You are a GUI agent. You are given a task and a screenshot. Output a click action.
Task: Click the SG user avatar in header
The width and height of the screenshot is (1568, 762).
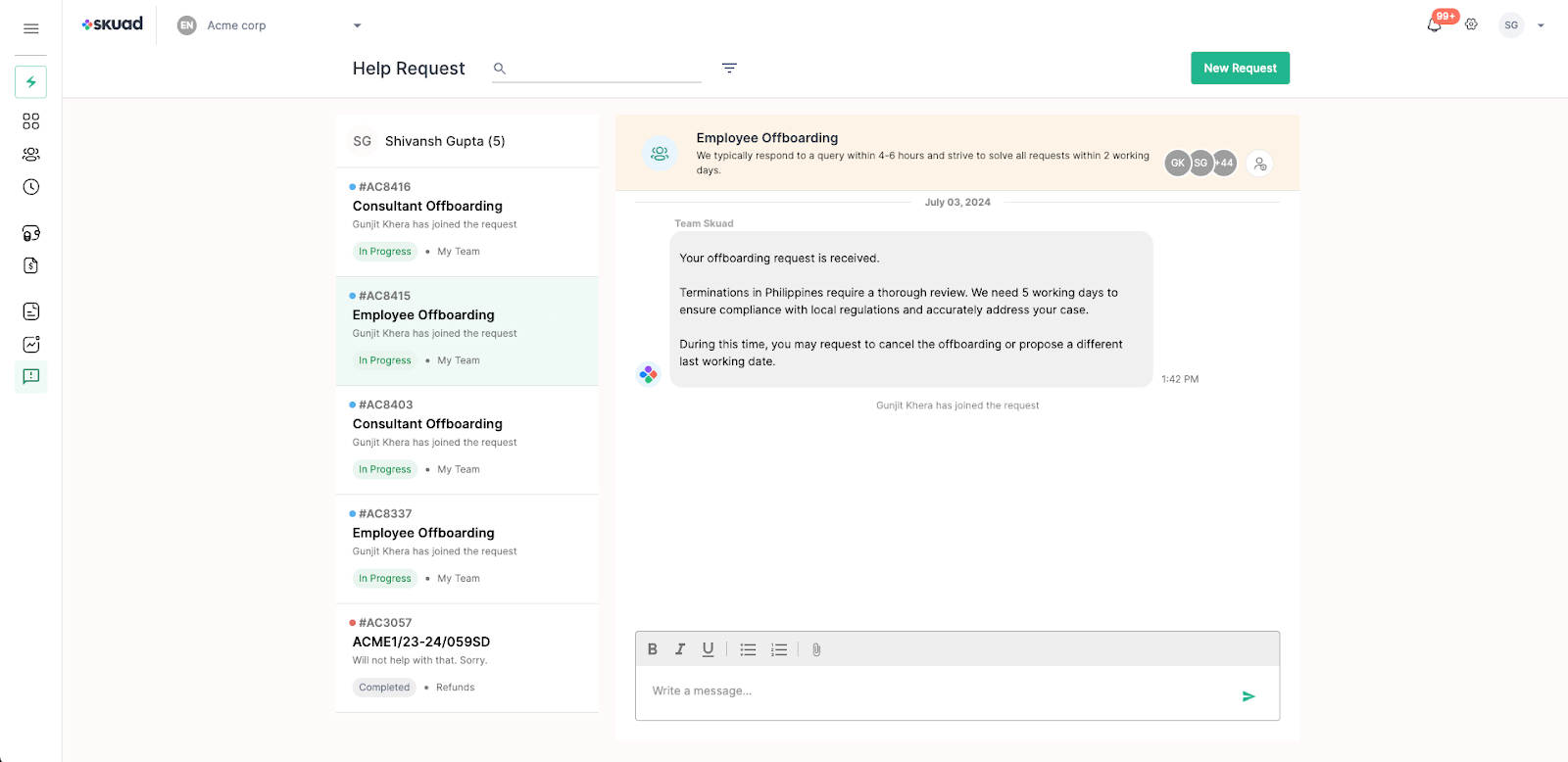[x=1511, y=25]
